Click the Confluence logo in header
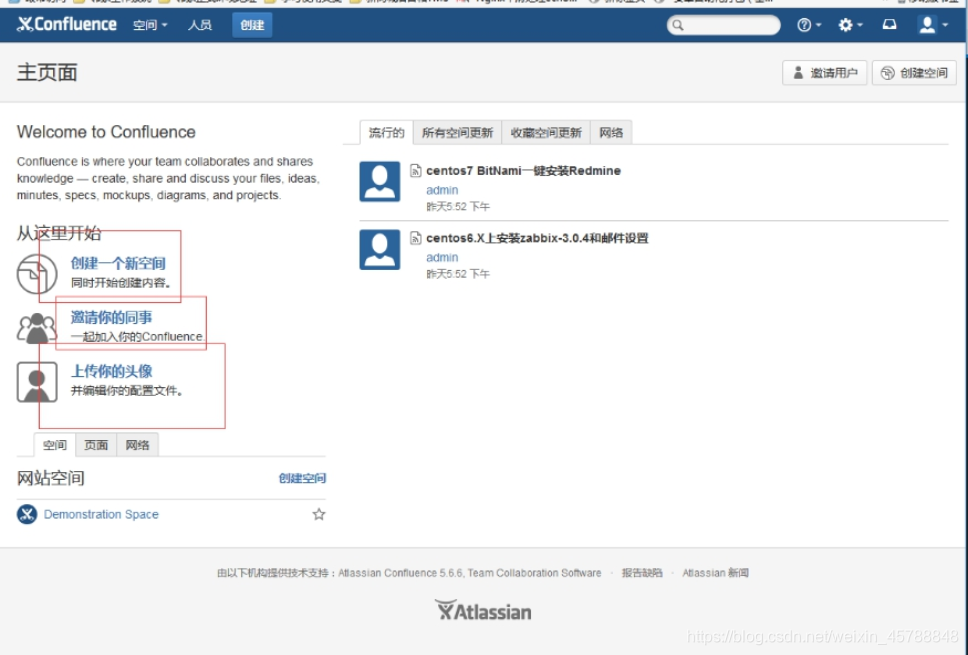 (67, 24)
